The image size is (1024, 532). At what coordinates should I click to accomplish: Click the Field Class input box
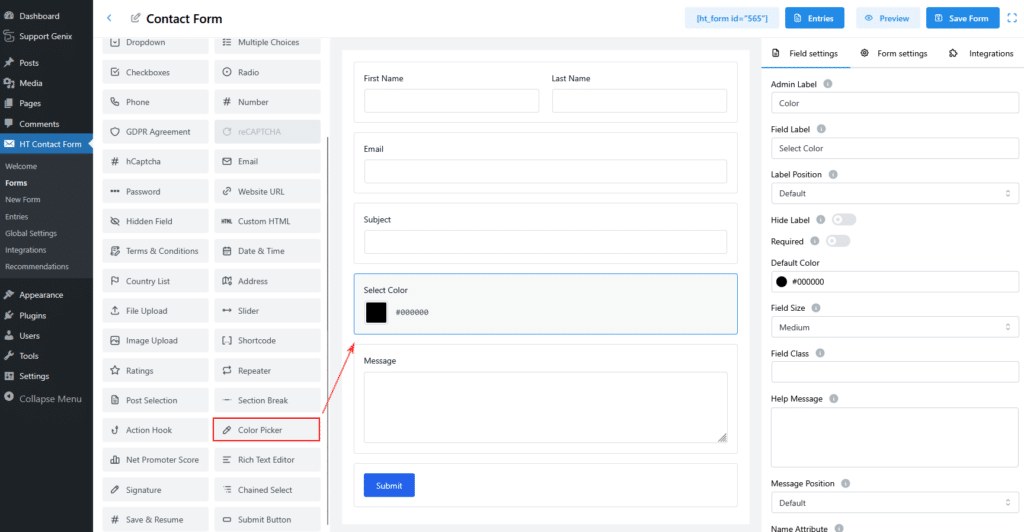[x=894, y=372]
